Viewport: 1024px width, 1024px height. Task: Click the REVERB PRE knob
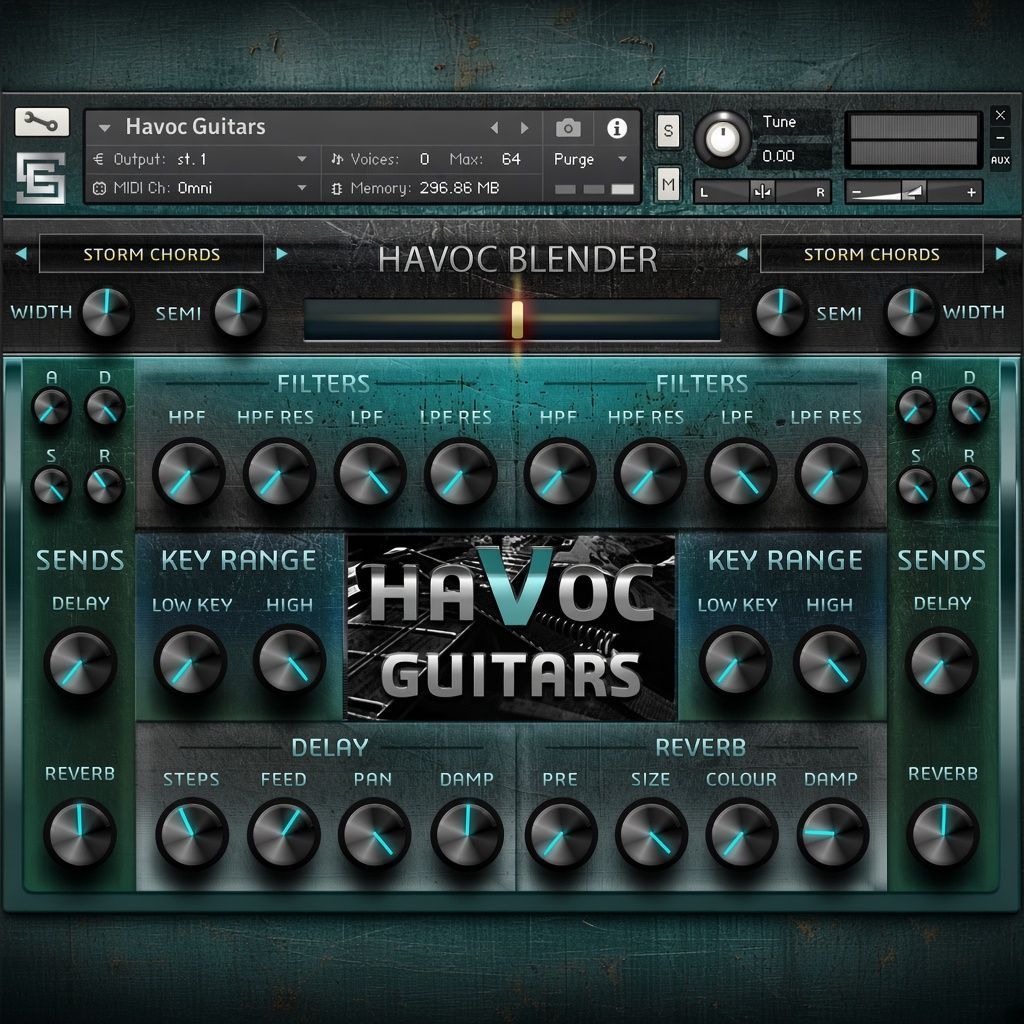561,834
